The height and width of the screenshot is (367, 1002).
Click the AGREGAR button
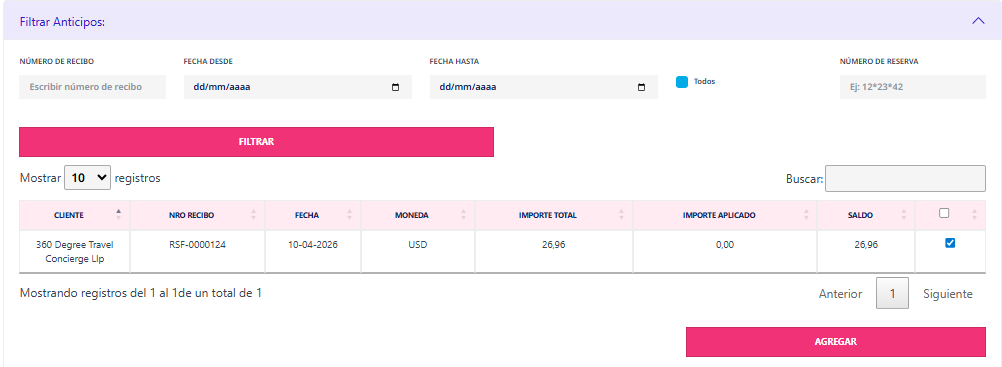click(836, 342)
